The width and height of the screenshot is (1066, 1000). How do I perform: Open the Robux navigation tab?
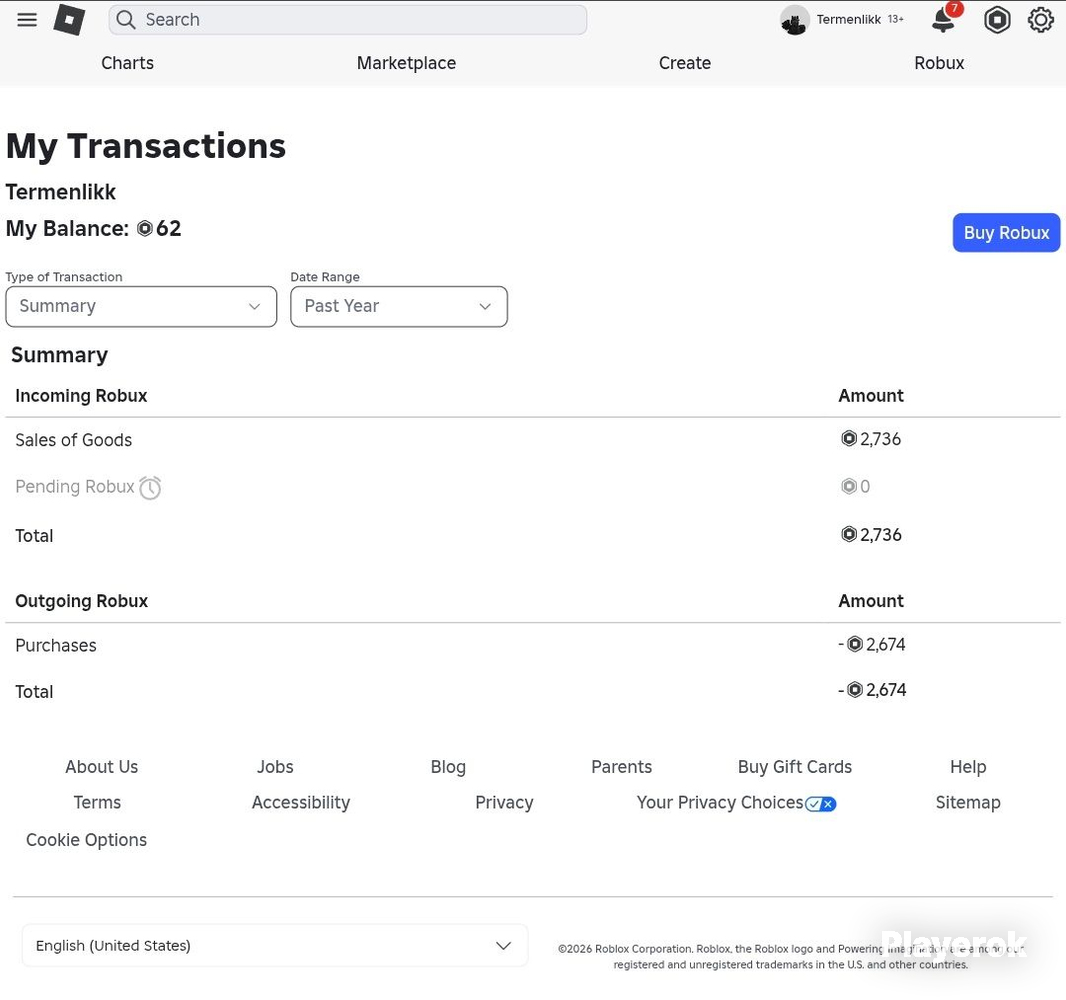point(939,63)
